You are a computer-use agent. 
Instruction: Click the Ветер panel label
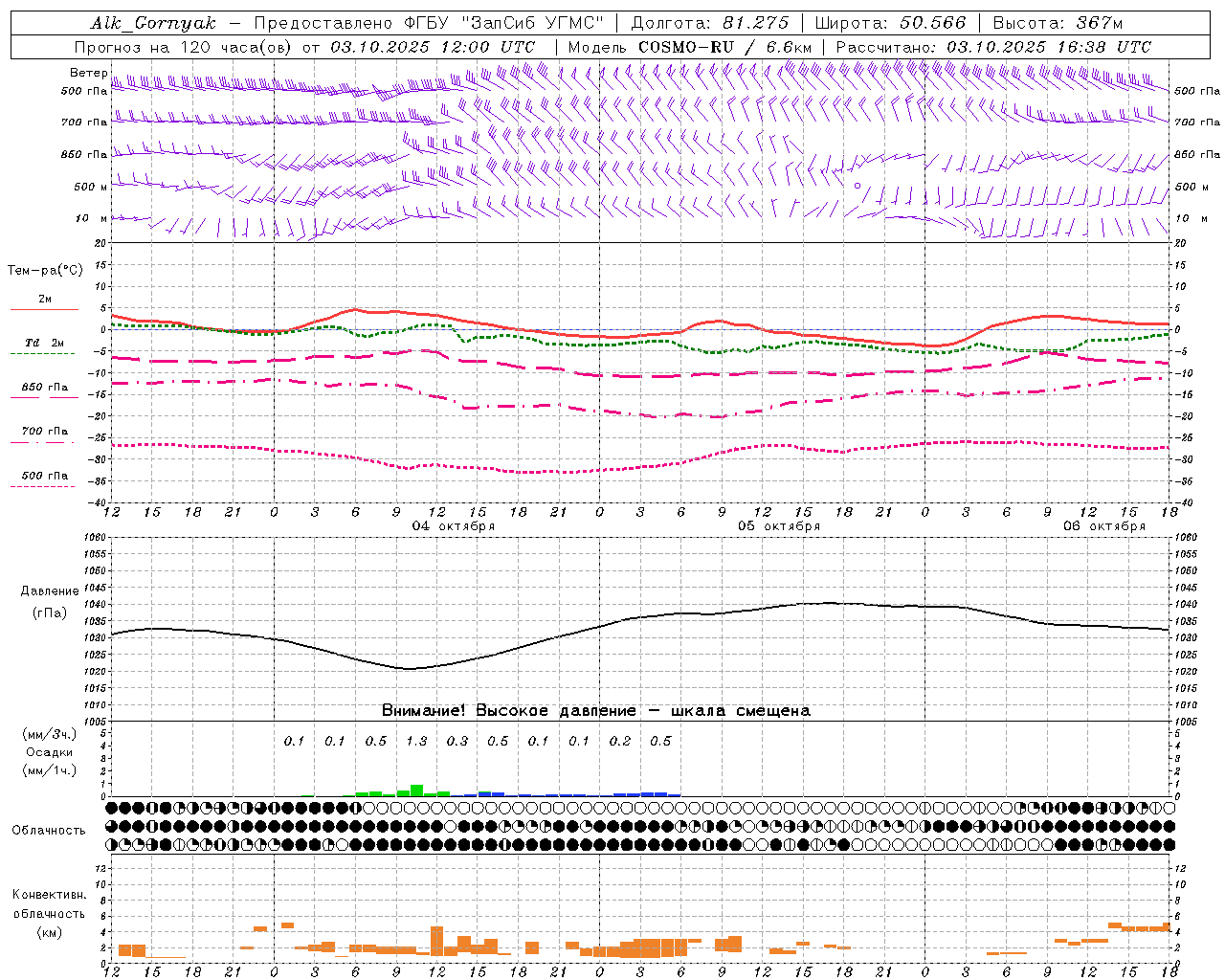(x=89, y=73)
